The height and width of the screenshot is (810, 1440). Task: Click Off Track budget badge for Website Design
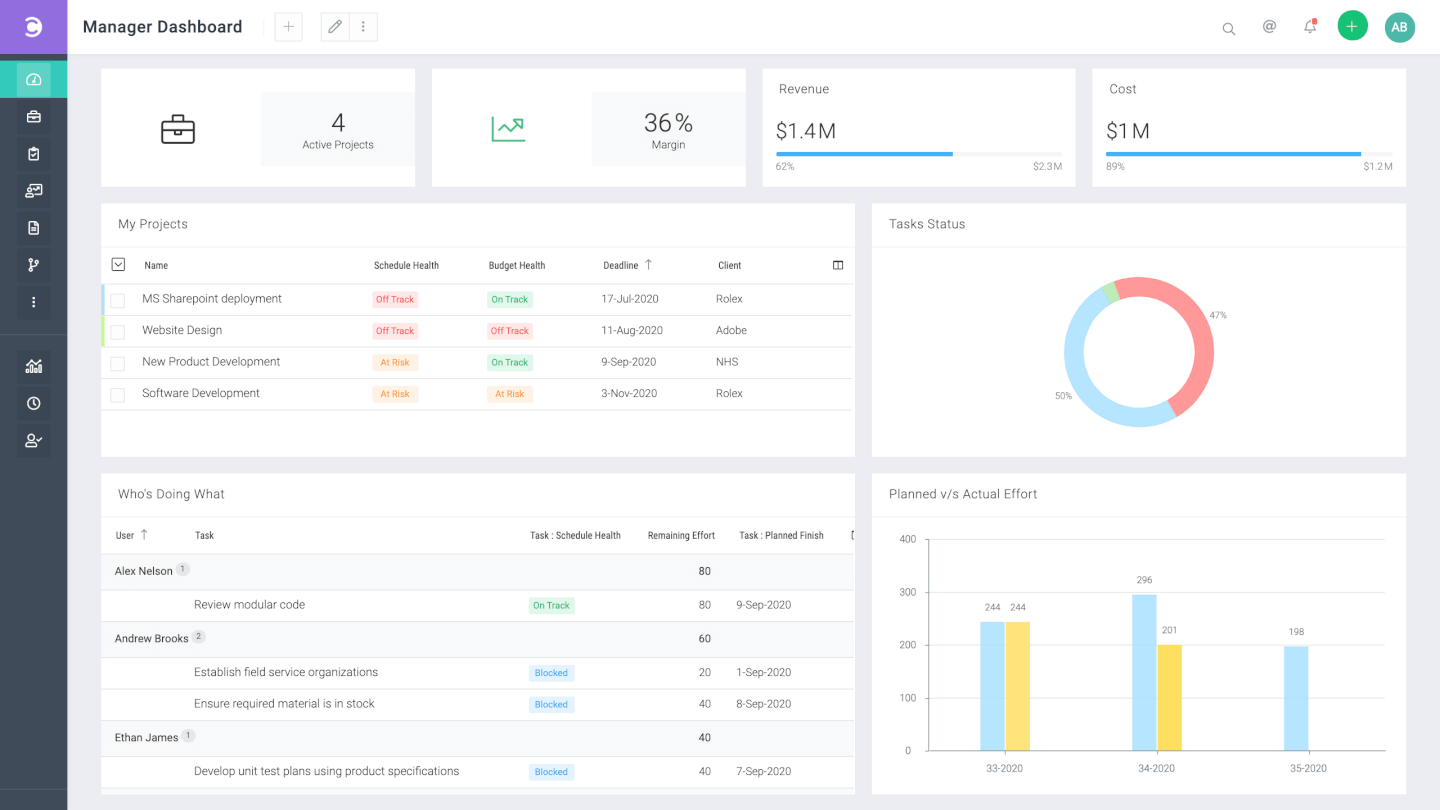click(509, 331)
